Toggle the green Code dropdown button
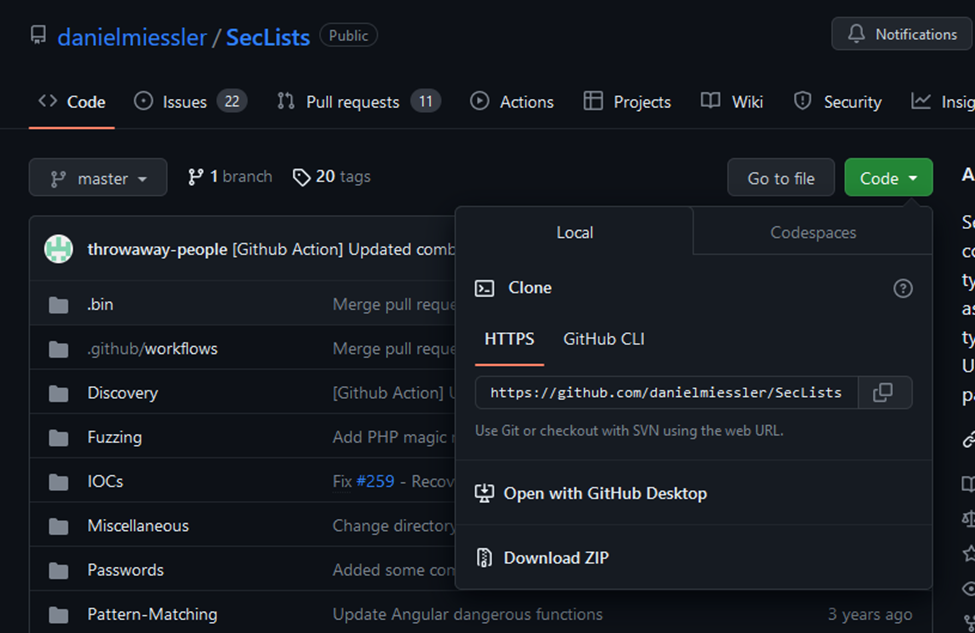Image resolution: width=975 pixels, height=633 pixels. point(889,177)
